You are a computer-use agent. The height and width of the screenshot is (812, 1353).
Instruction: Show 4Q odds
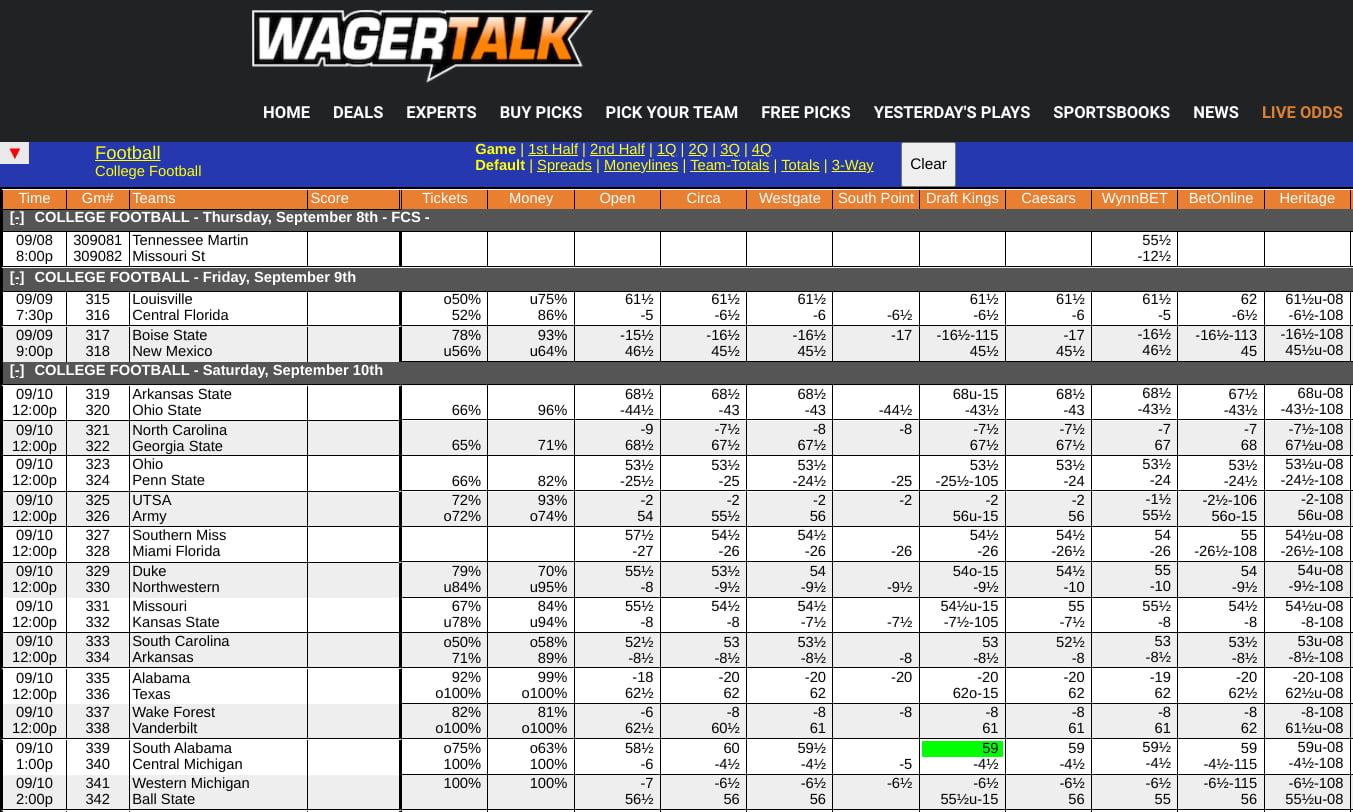point(761,149)
